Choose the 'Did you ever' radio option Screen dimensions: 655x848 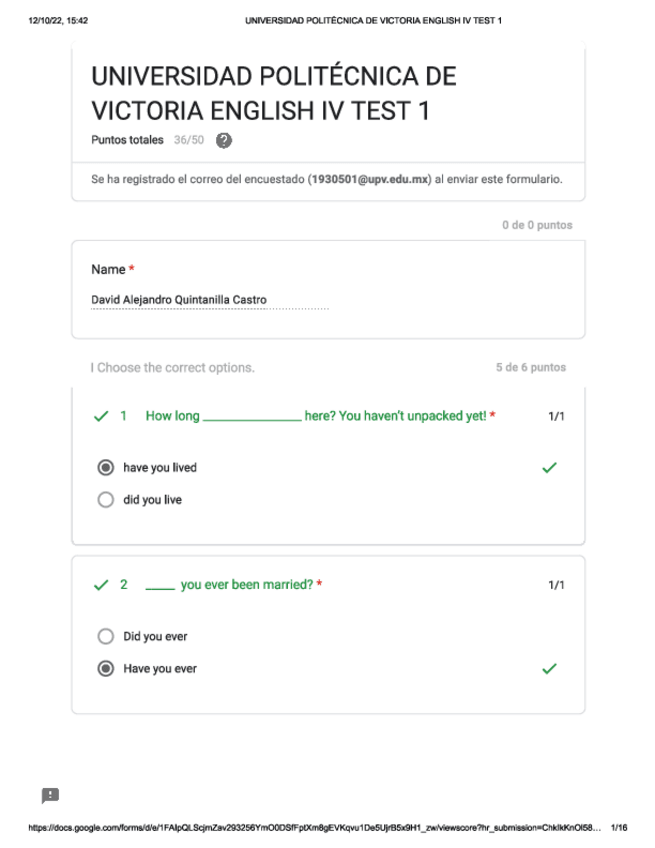tap(106, 636)
